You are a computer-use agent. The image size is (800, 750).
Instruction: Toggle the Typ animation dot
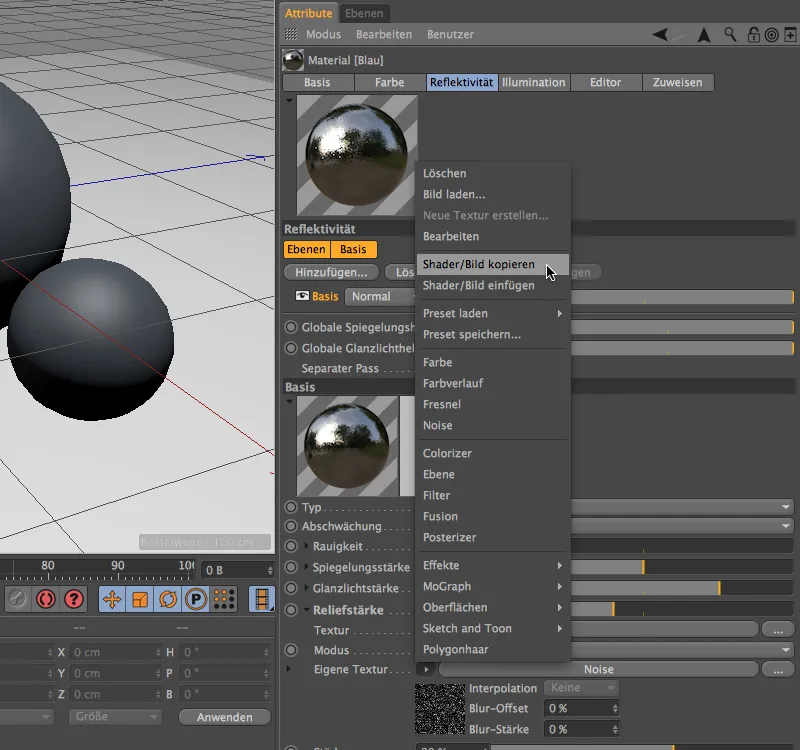coord(291,507)
